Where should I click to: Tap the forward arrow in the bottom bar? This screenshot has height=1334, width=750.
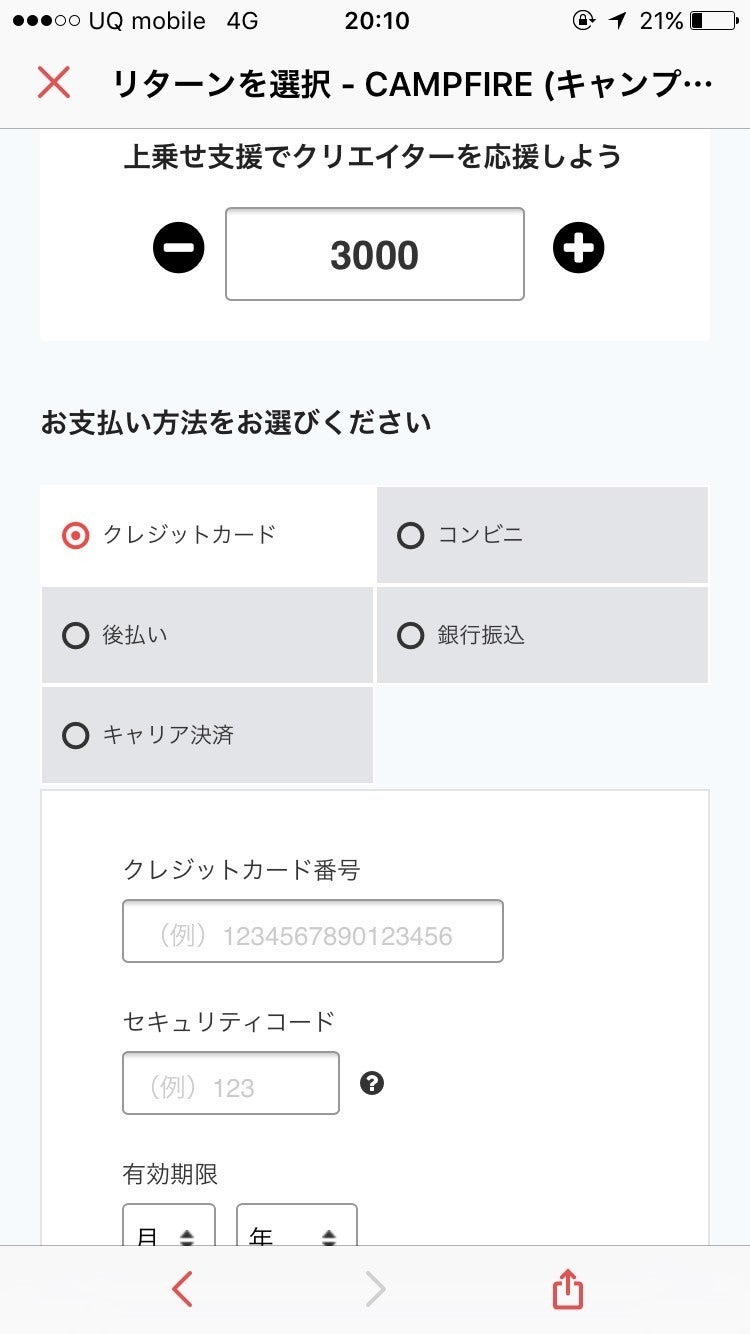click(375, 1290)
